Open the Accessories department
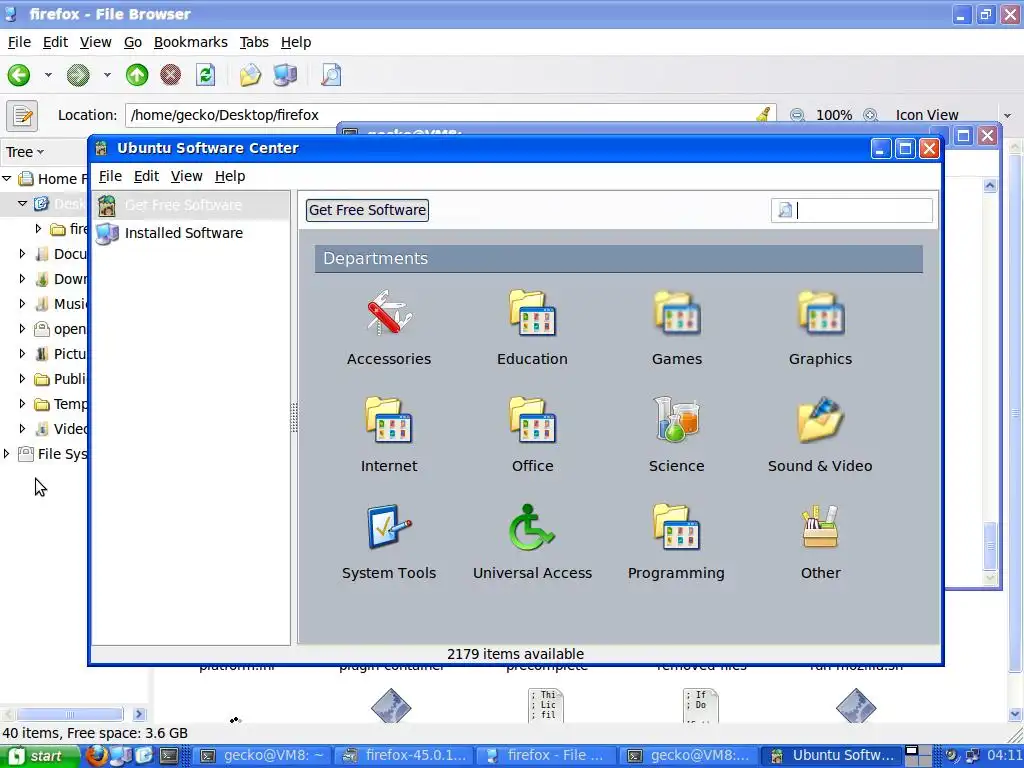This screenshot has width=1024, height=768. pos(389,328)
